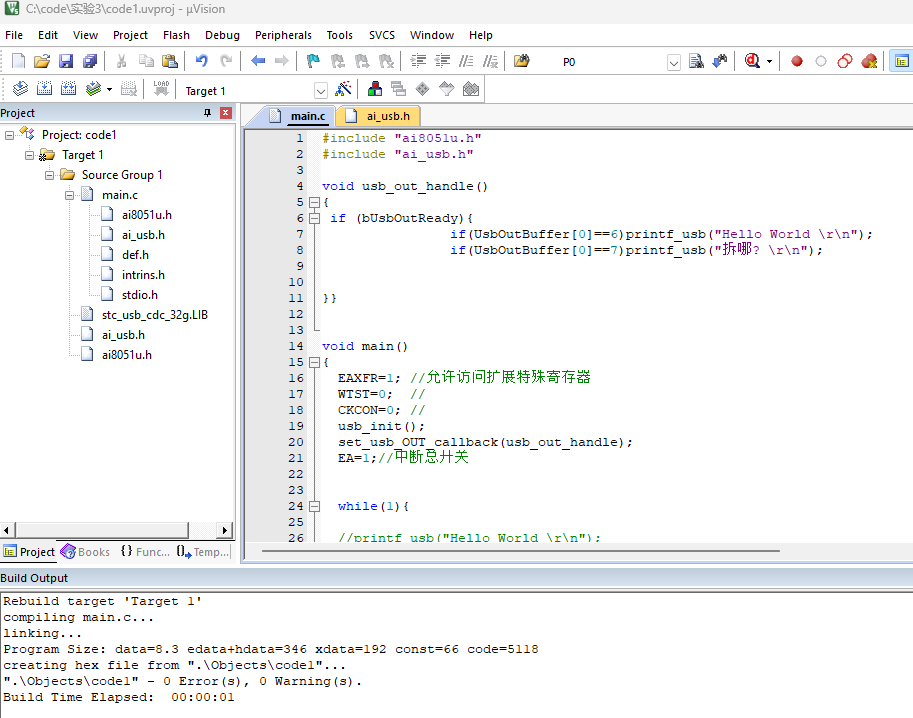Enable/disable breakpoint hollow circle icon
The width and height of the screenshot is (913, 718).
821,61
